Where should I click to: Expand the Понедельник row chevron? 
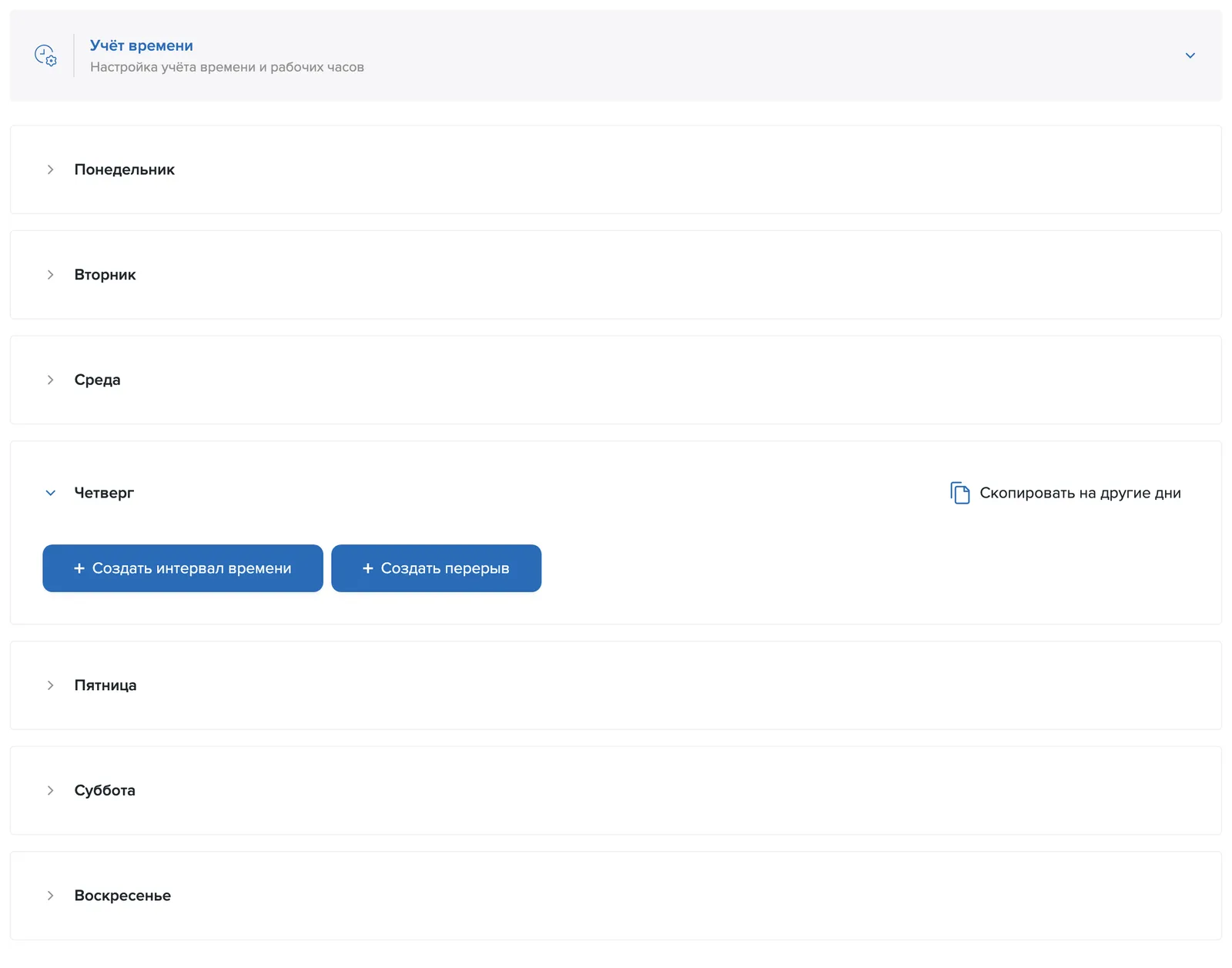50,169
